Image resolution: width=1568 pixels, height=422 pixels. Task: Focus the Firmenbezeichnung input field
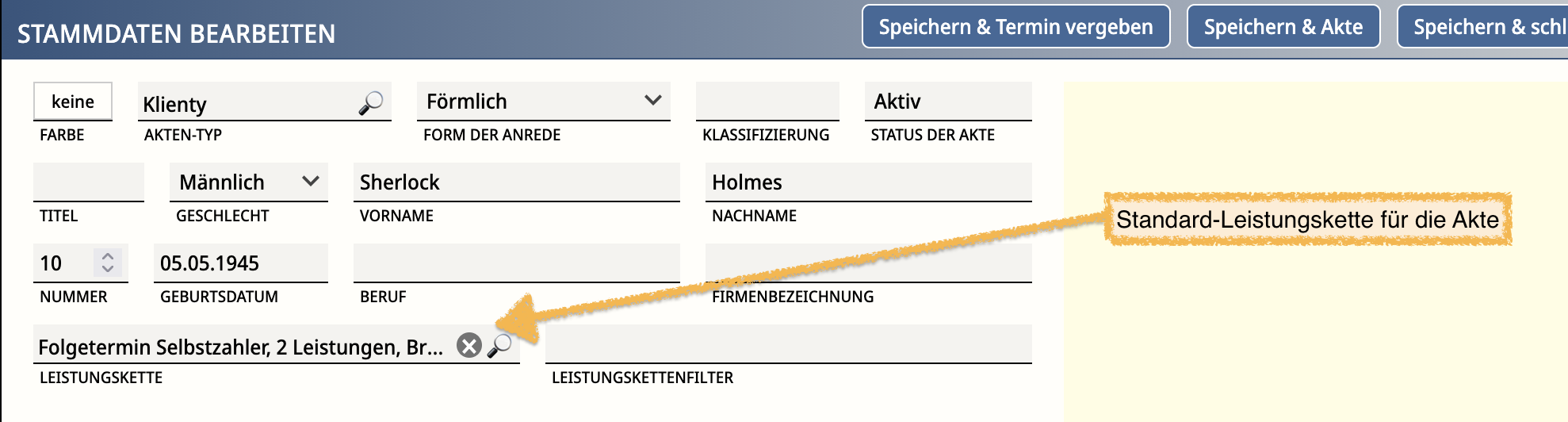[x=867, y=263]
